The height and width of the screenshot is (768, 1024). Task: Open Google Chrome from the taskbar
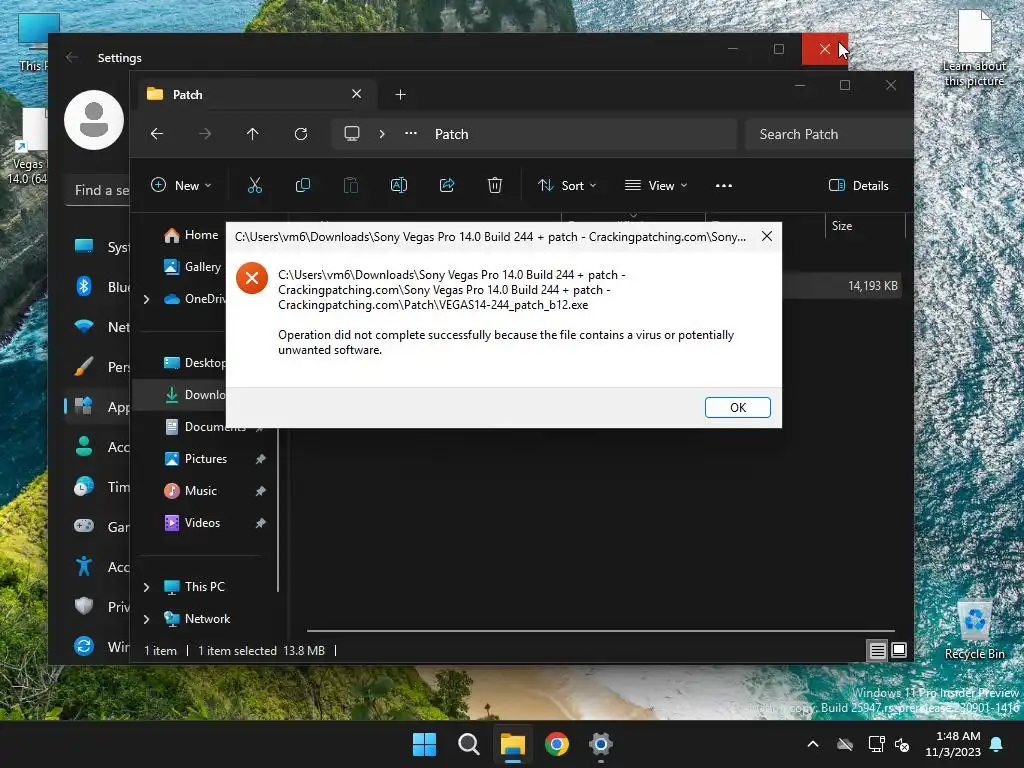point(556,744)
